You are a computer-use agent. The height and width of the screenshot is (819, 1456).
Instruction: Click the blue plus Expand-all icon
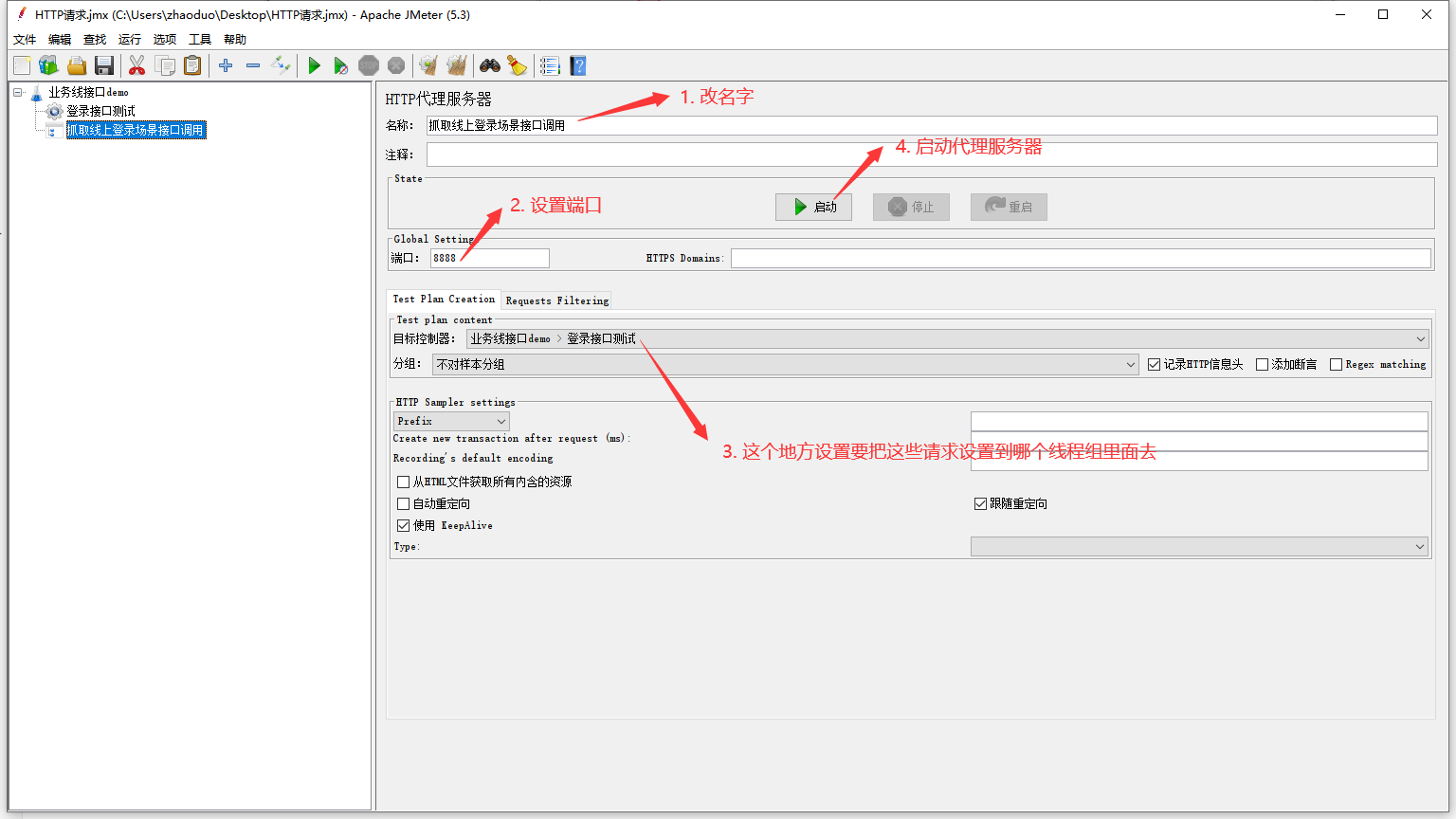point(226,65)
